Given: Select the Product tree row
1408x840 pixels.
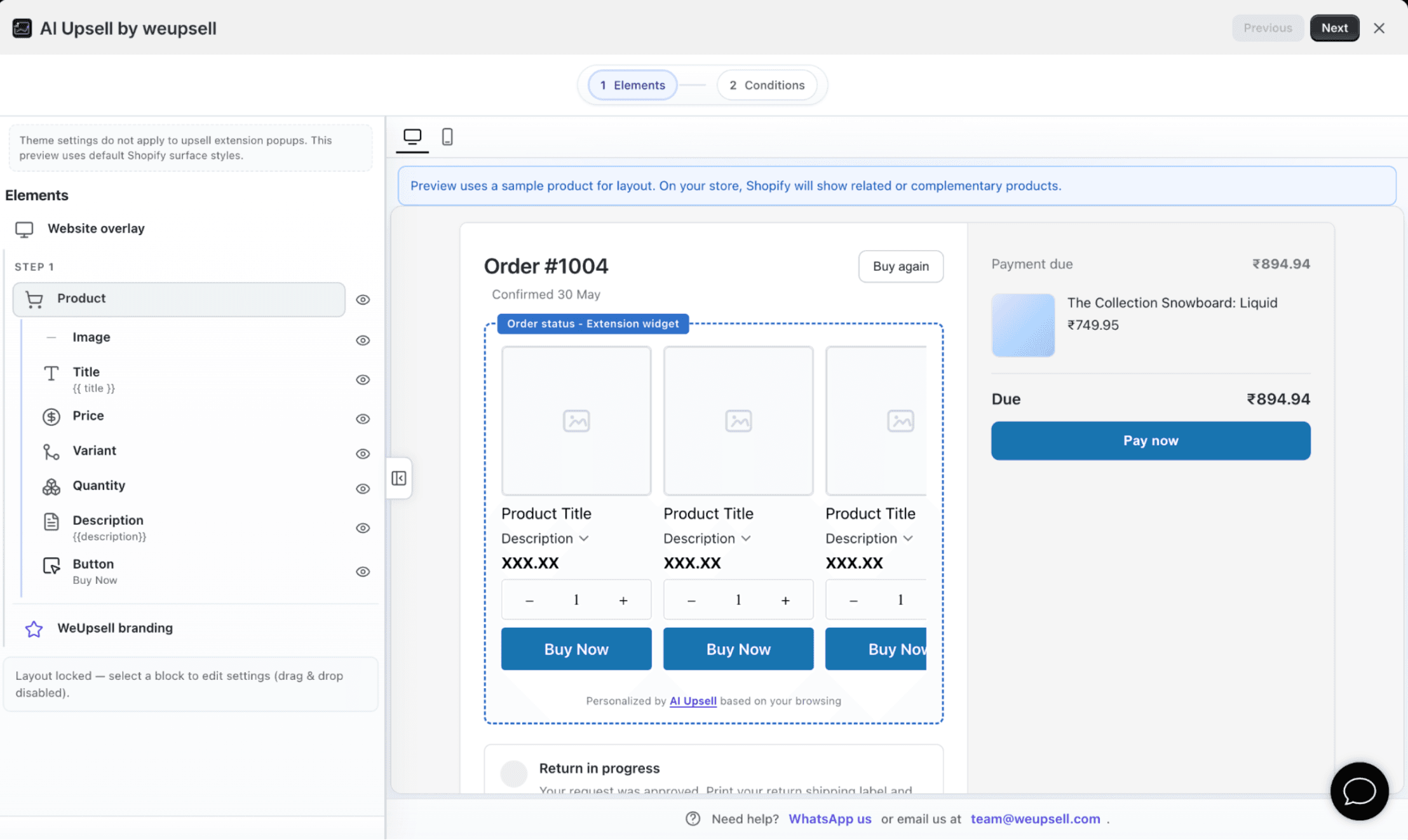Looking at the screenshot, I should tap(179, 299).
